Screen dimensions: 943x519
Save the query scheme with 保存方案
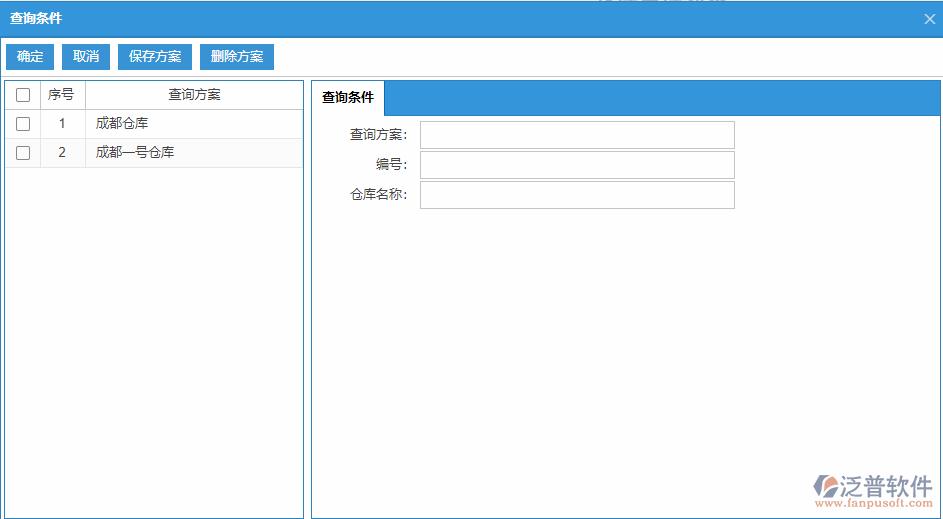click(155, 57)
